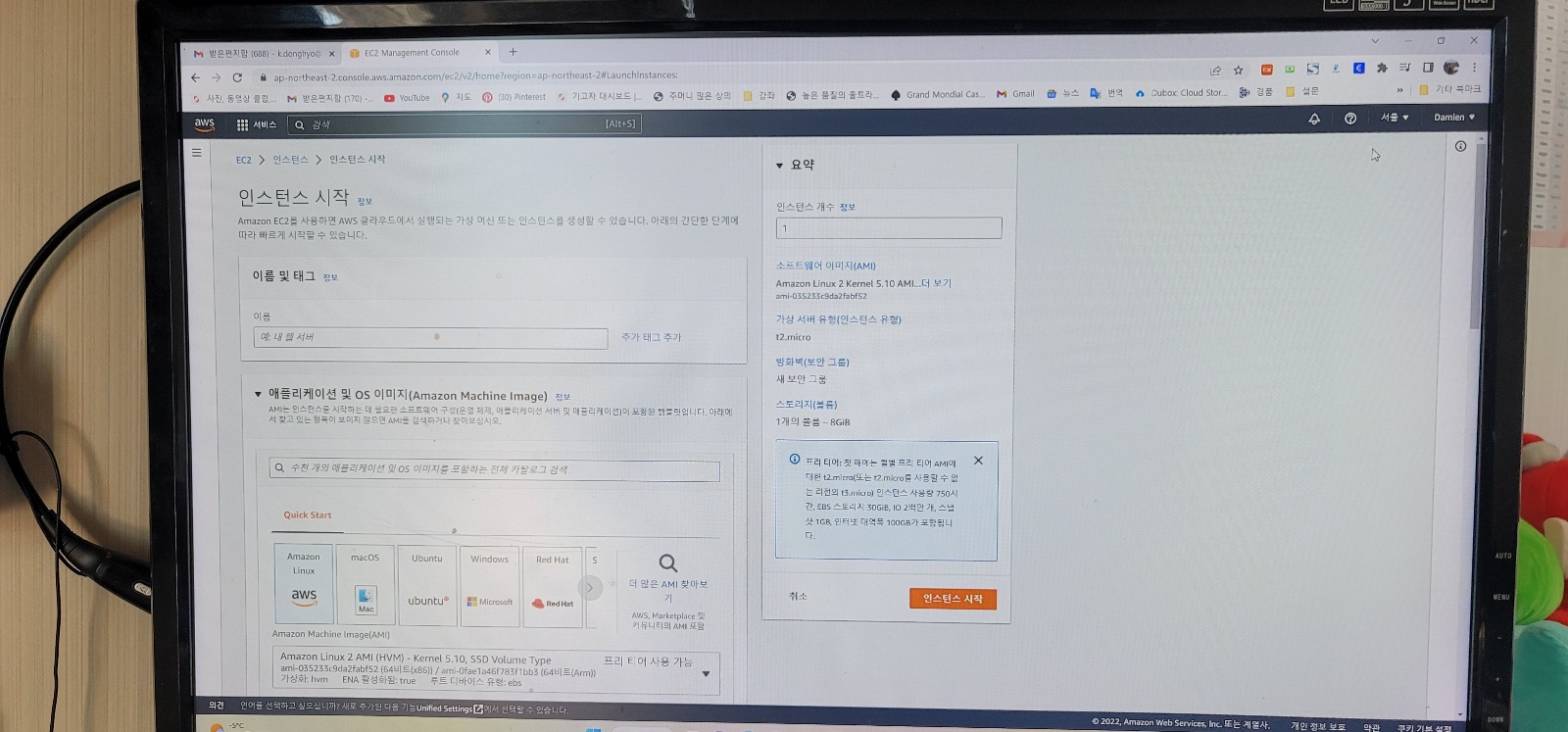Viewport: 1568px width, 732px height.
Task: Click the orange 인스턴스 시작 button
Action: pyautogui.click(x=953, y=599)
